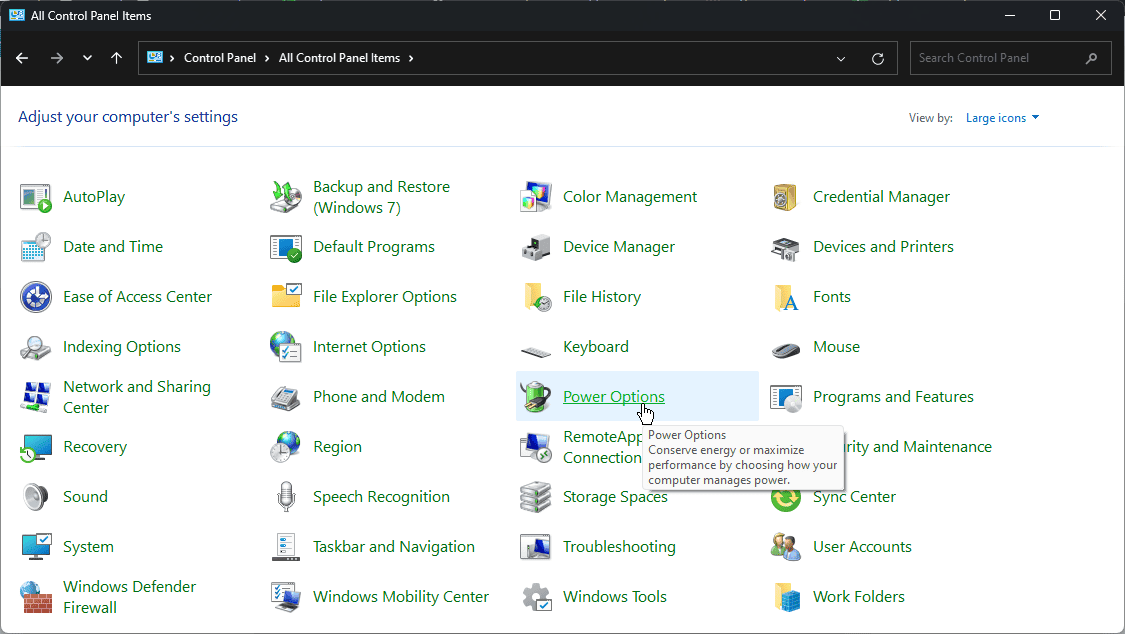The width and height of the screenshot is (1125, 634).
Task: Go back with the back arrow
Action: tap(22, 58)
